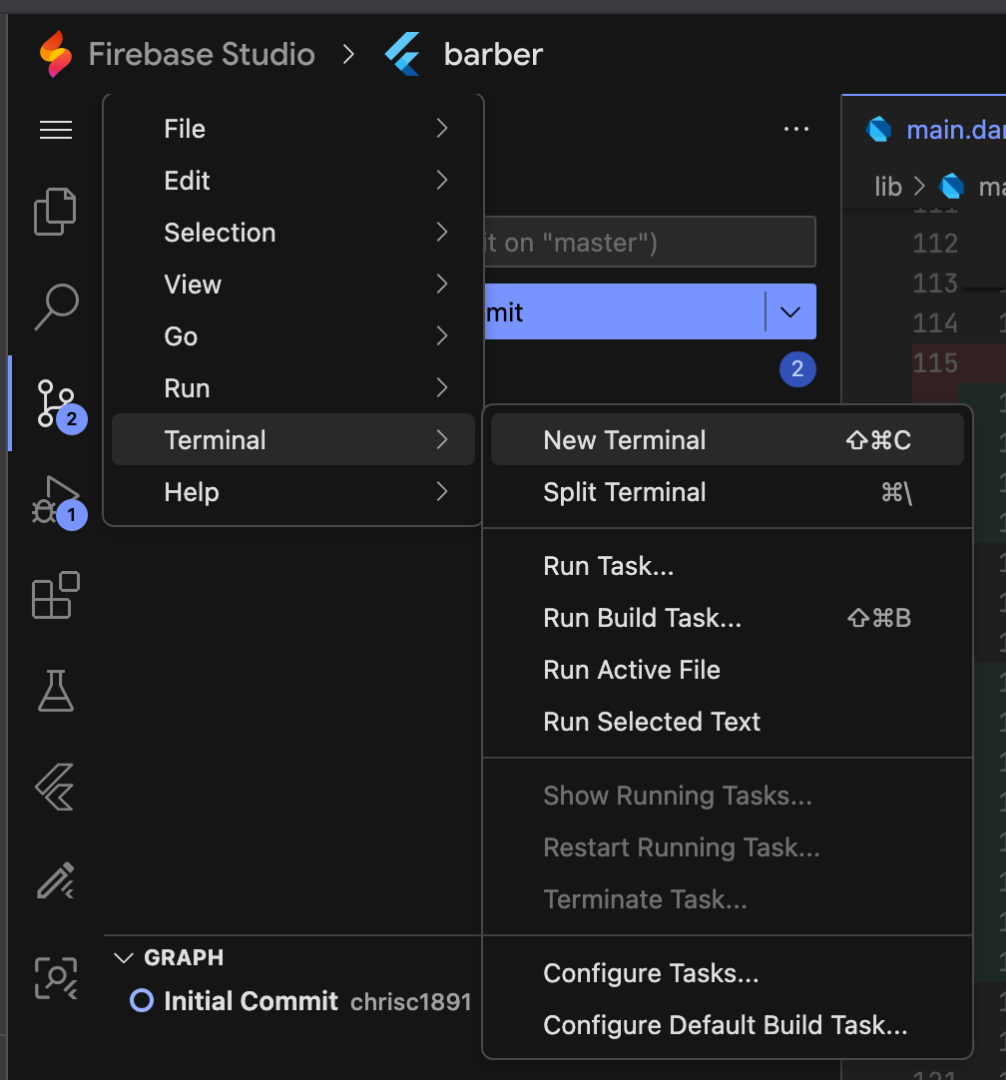The image size is (1006, 1080).
Task: Select Run Build Task... entry
Action: (x=642, y=618)
